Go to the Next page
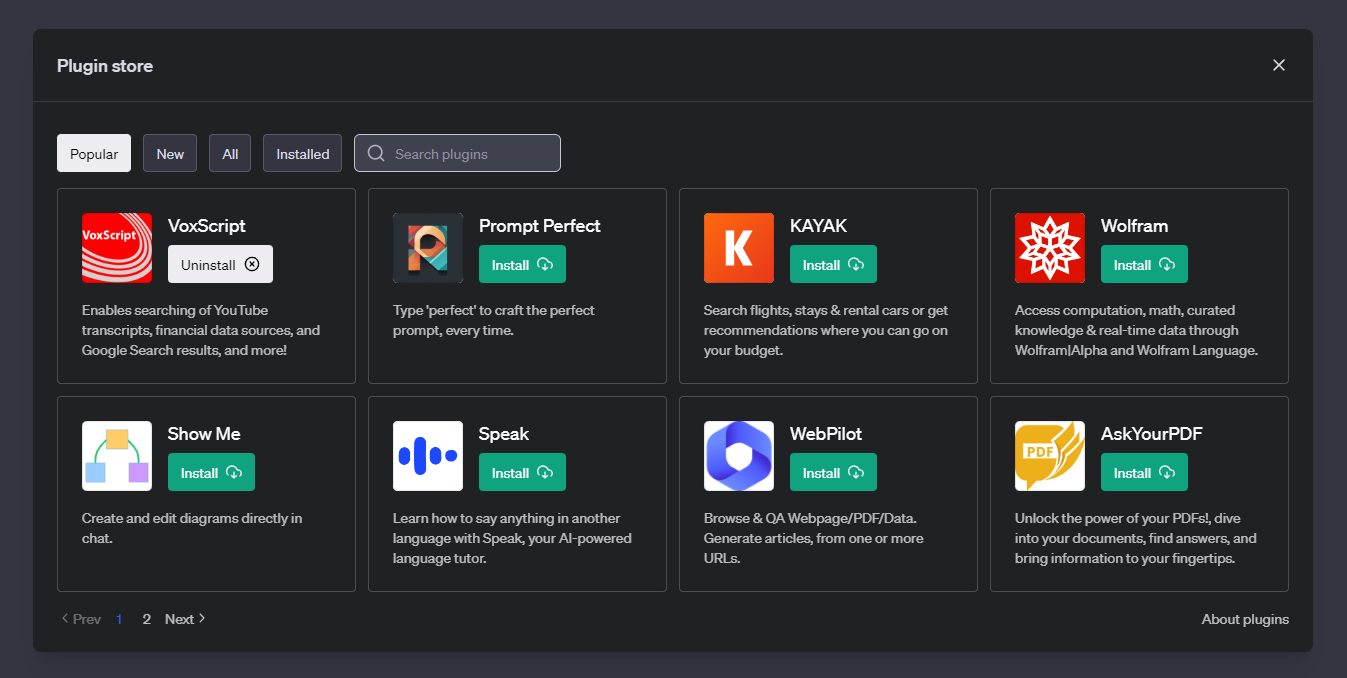This screenshot has width=1347, height=678. (x=185, y=619)
